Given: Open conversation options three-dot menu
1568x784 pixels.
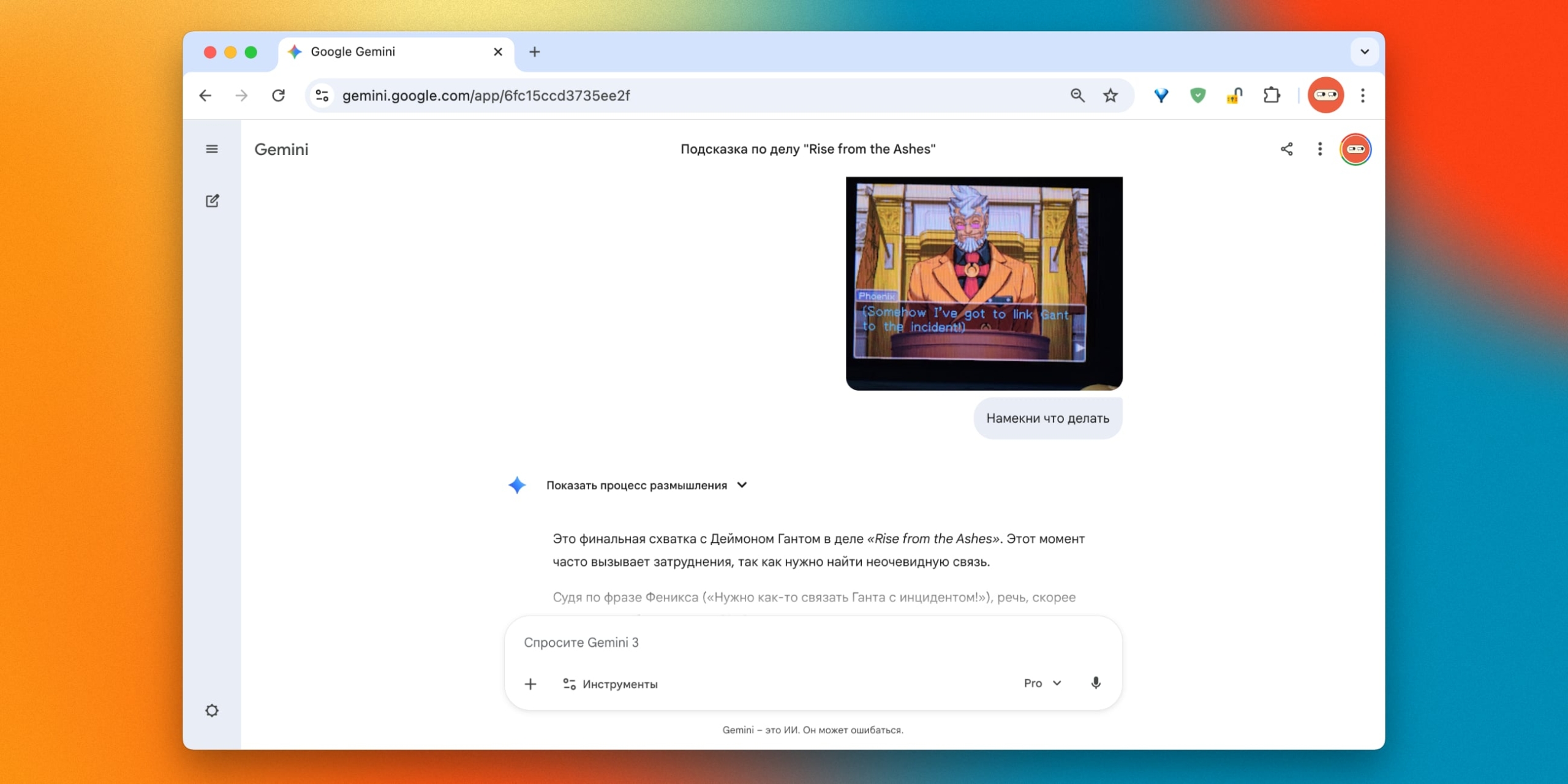Looking at the screenshot, I should [x=1320, y=149].
